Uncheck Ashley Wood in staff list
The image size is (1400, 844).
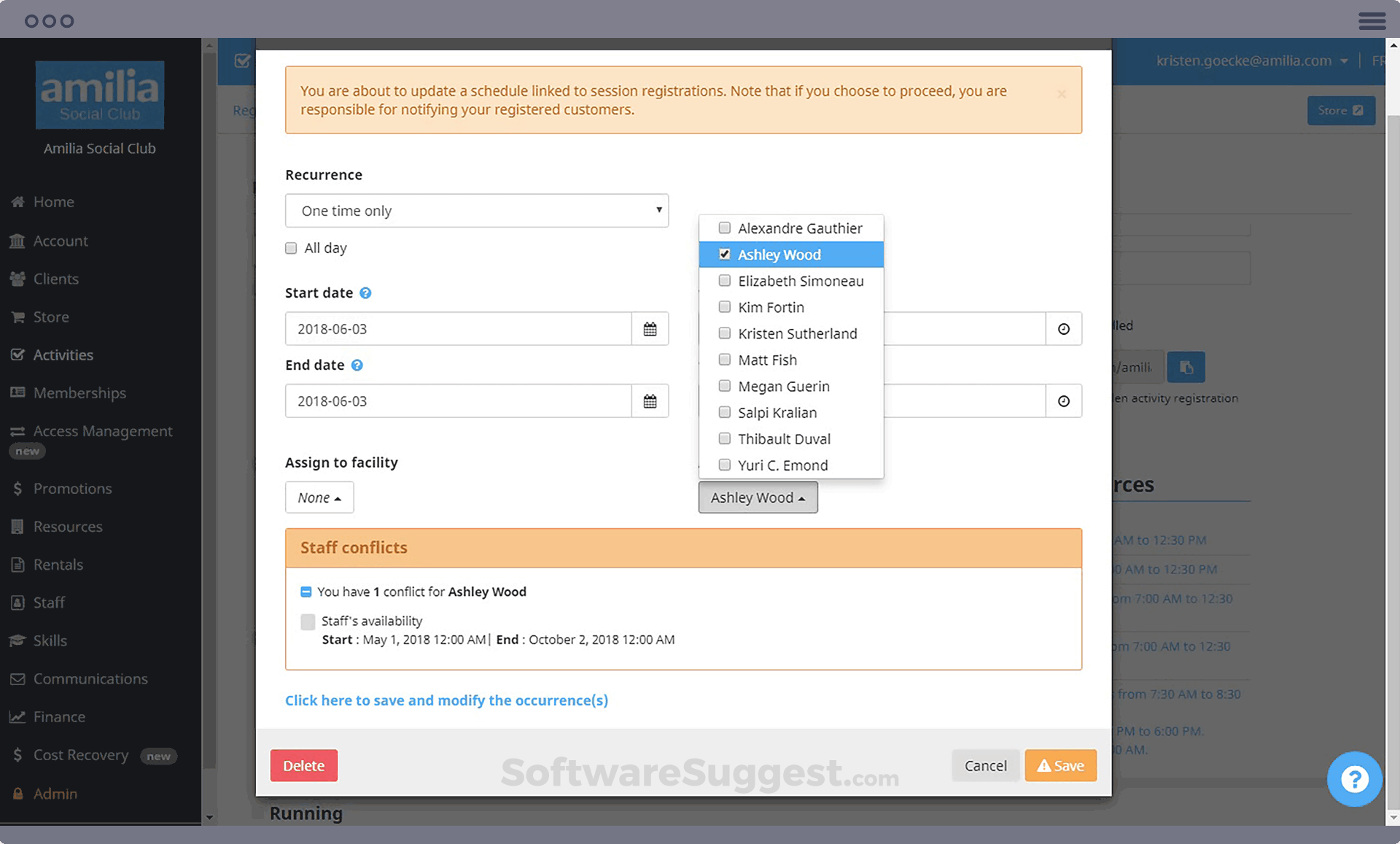pos(724,255)
